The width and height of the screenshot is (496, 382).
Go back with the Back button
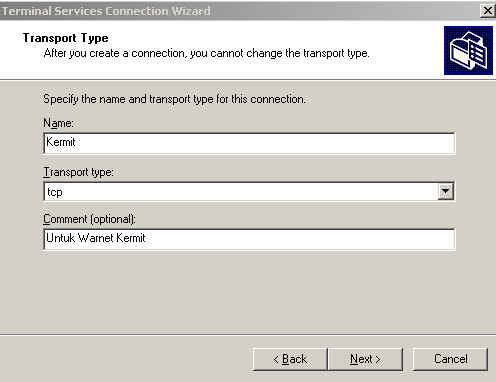point(290,359)
